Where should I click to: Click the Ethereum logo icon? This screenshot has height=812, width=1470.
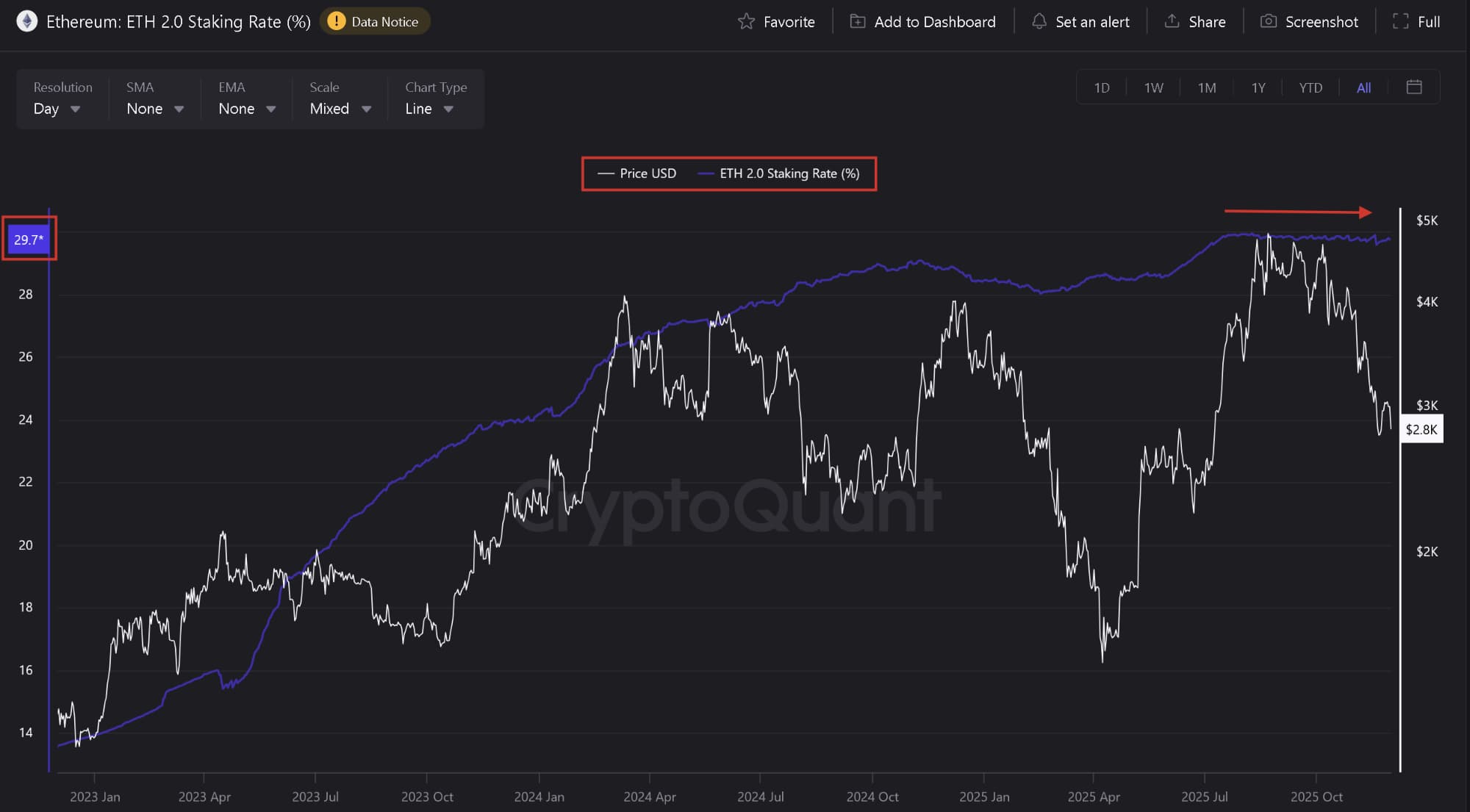pyautogui.click(x=27, y=21)
